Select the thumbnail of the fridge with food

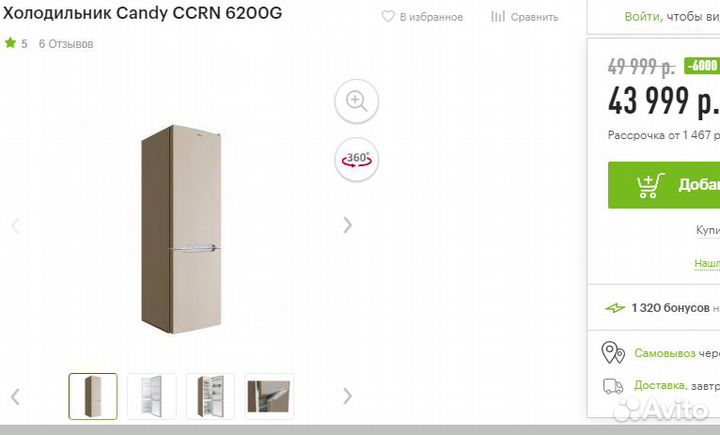(210, 396)
